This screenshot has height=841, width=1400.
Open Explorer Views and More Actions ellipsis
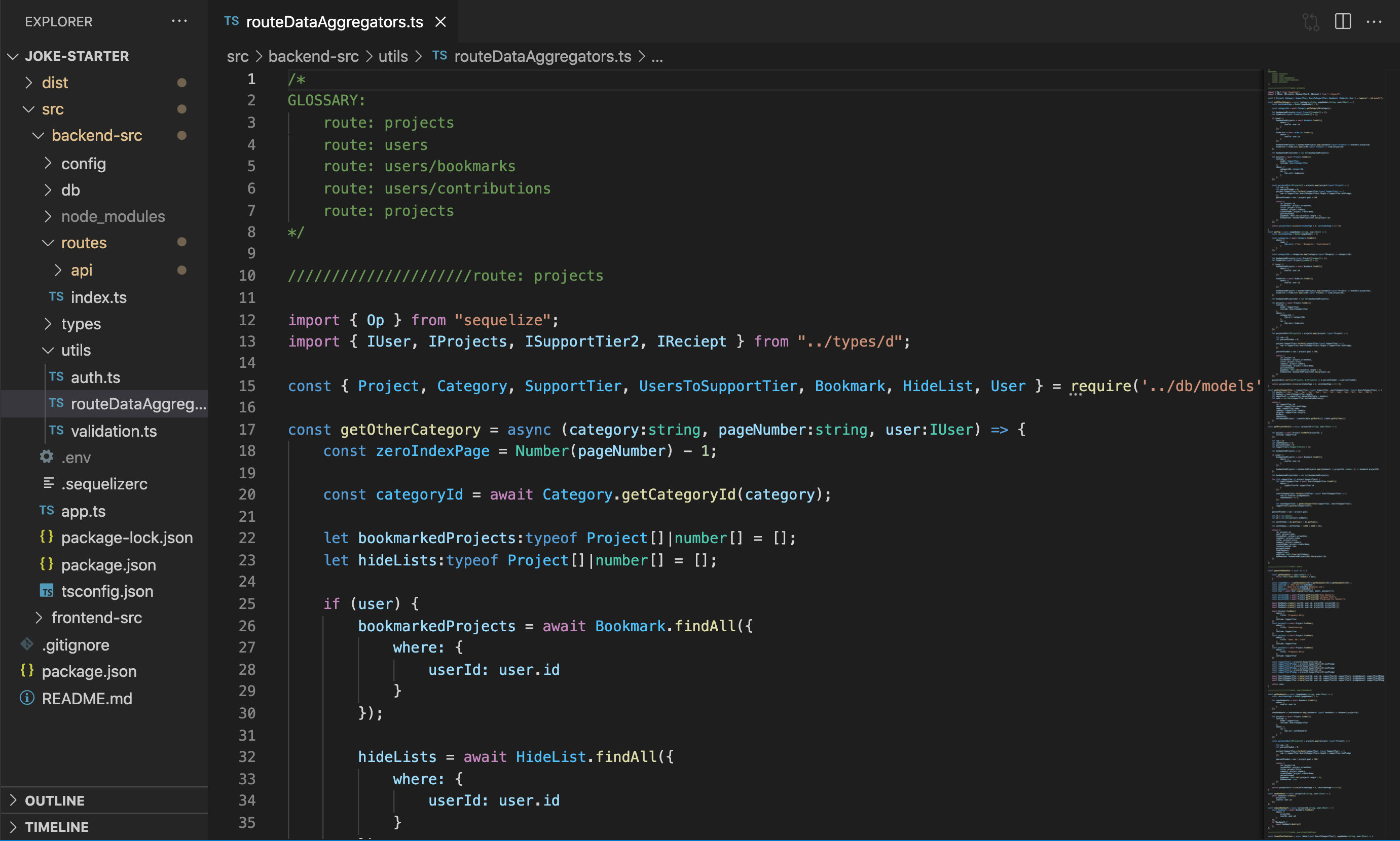[x=179, y=22]
